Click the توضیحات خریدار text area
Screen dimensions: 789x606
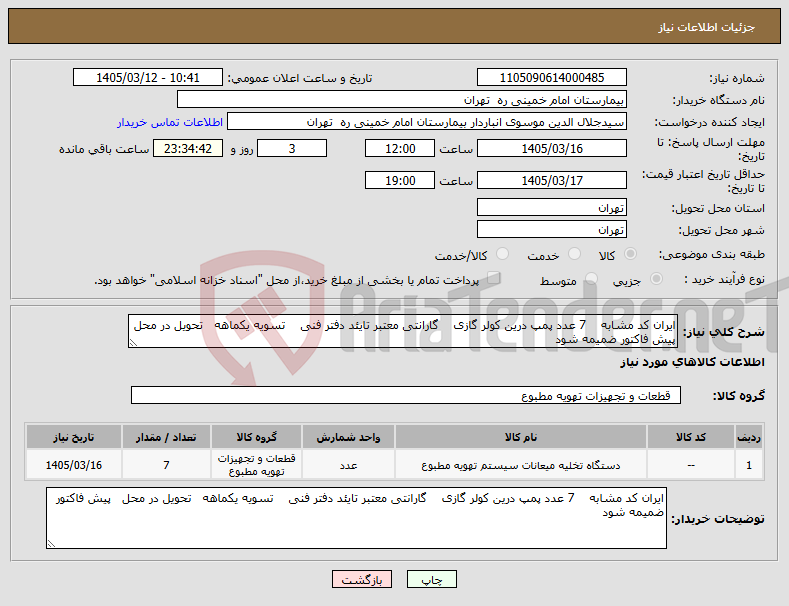[356, 518]
